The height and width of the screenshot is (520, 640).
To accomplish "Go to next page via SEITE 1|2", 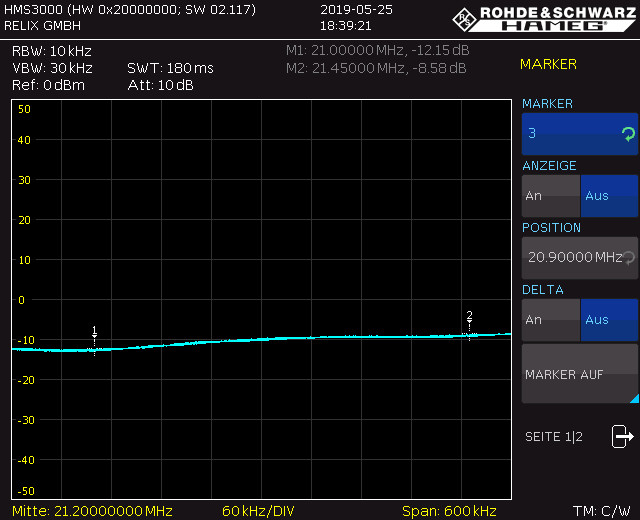I will coord(554,437).
